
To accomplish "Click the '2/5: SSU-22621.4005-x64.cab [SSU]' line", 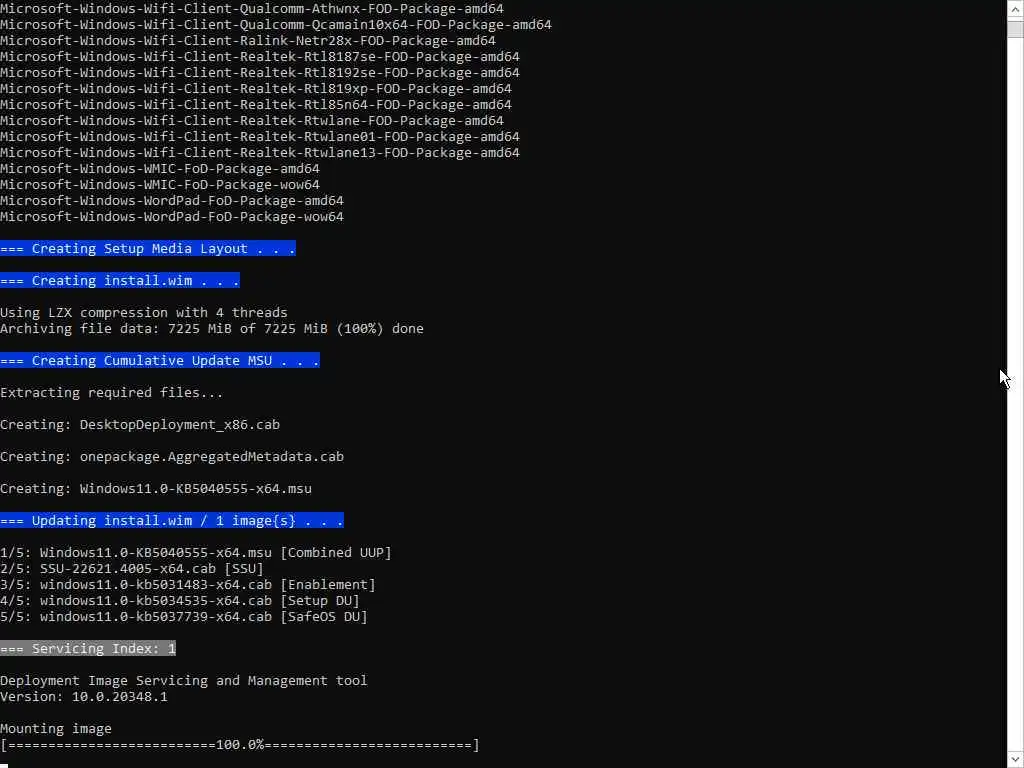I will (x=132, y=569).
